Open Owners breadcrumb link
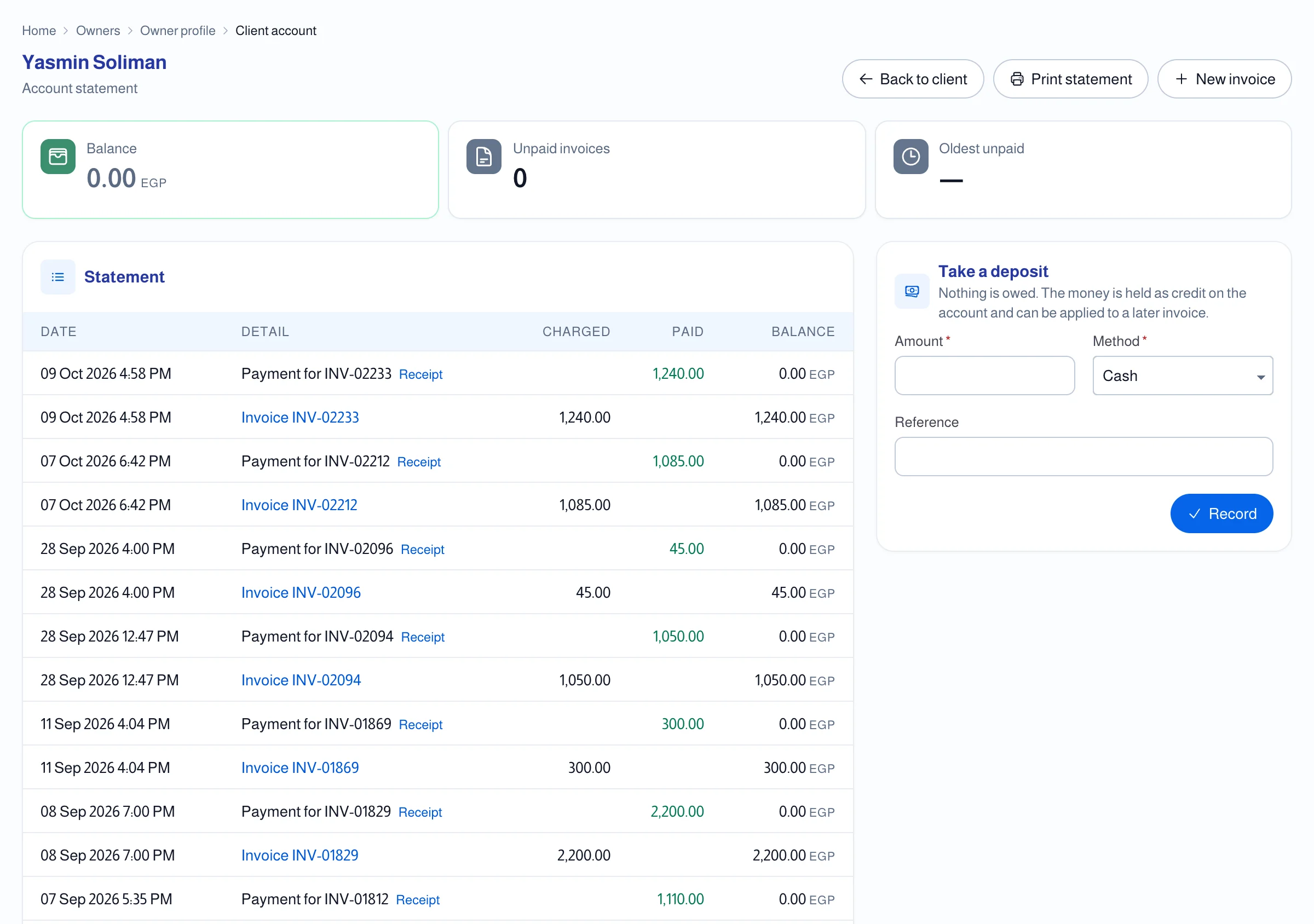This screenshot has height=924, width=1314. 98,30
